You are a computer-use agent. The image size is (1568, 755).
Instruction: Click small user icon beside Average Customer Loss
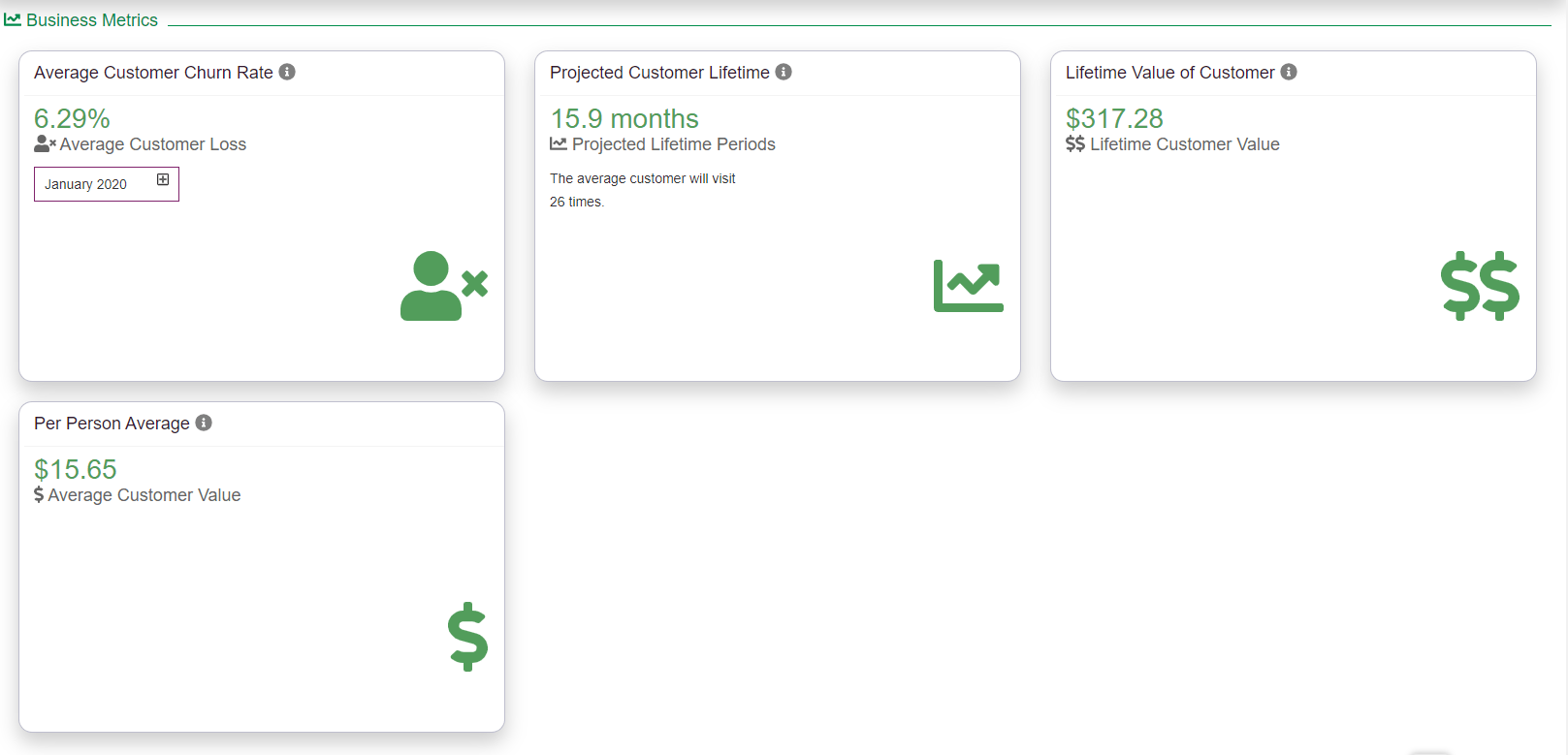[x=45, y=144]
